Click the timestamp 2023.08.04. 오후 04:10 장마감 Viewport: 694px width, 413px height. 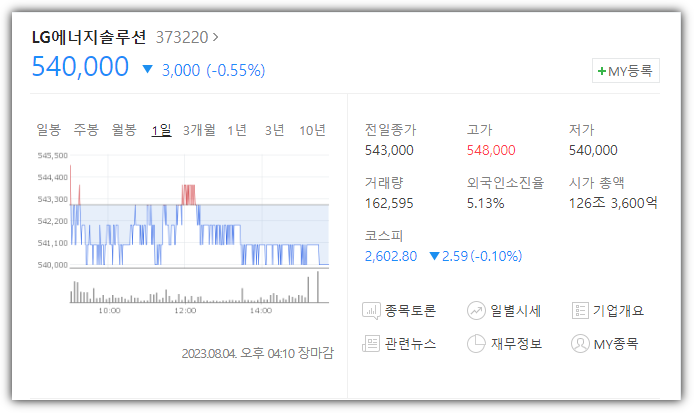(x=258, y=353)
